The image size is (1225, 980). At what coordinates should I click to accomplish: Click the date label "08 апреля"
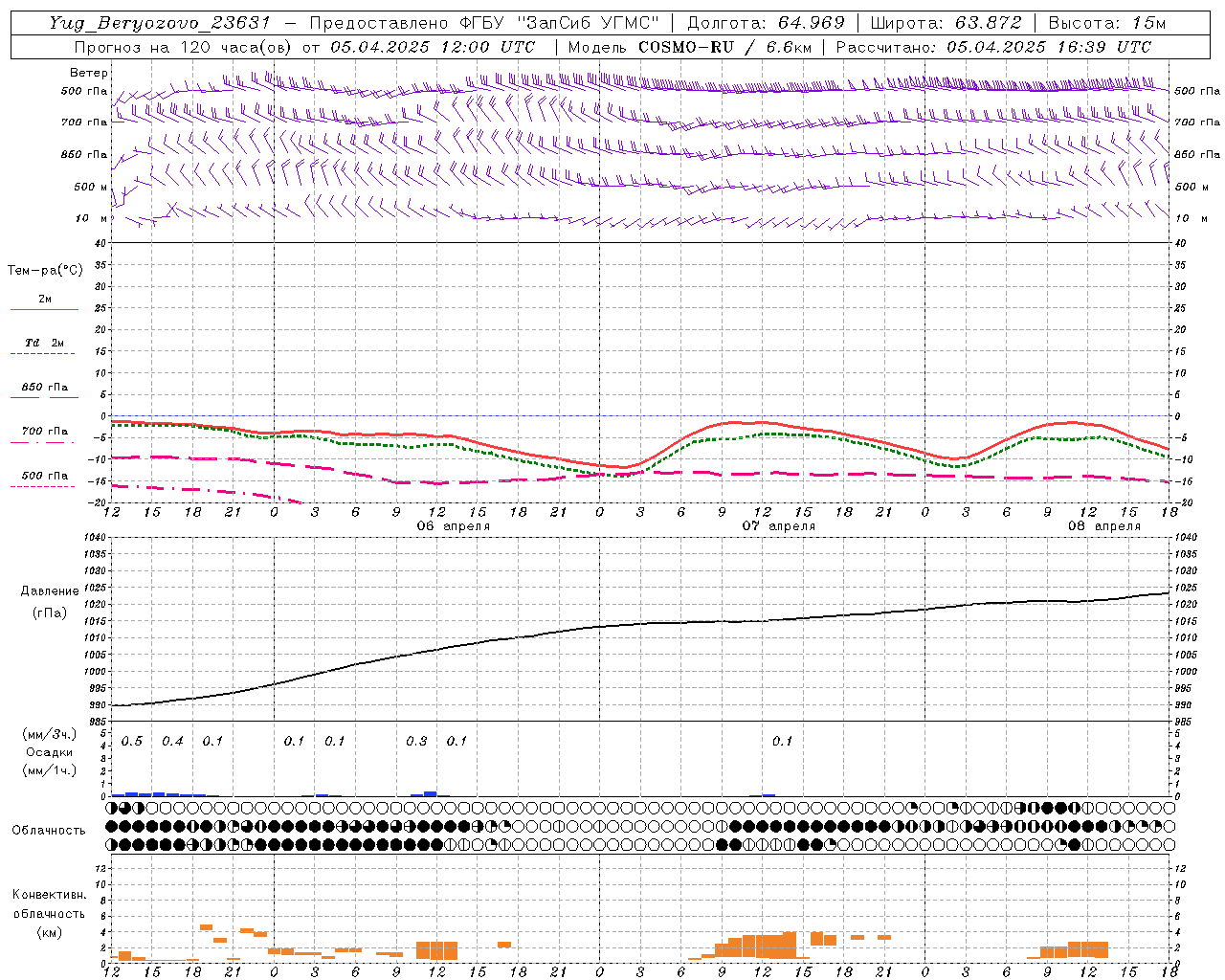point(1103,526)
